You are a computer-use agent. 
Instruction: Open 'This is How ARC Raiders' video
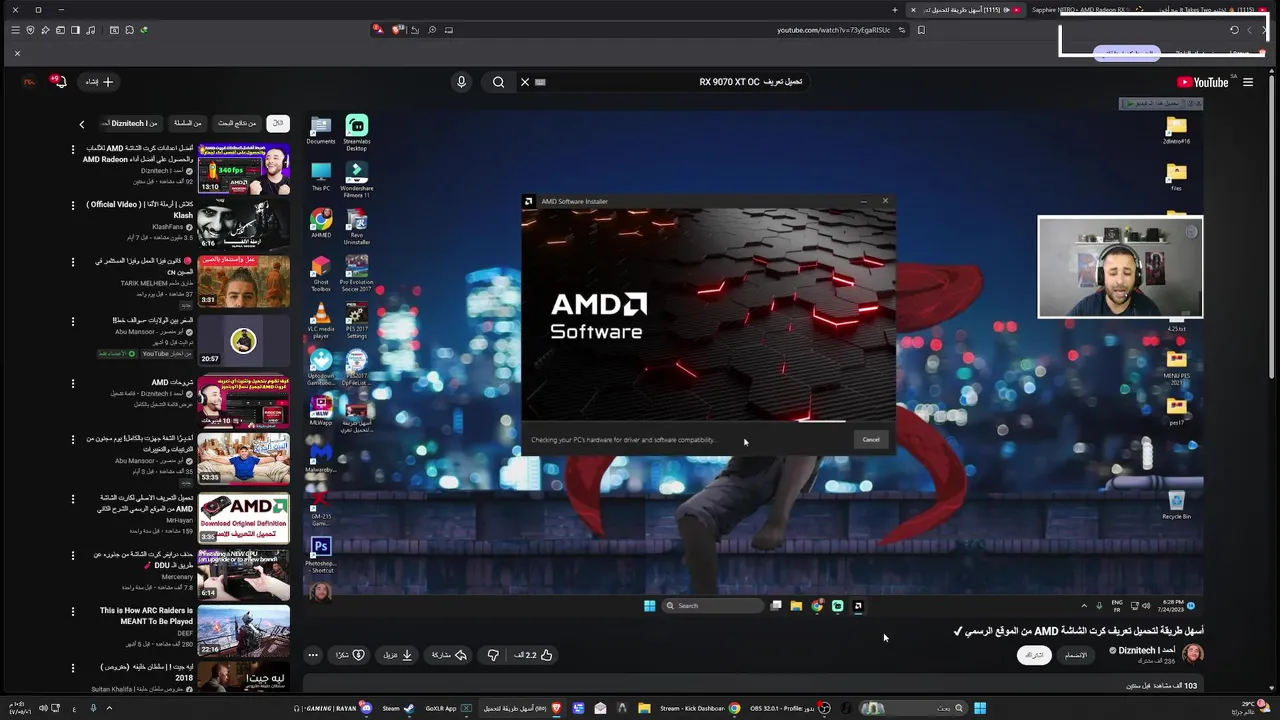pos(244,631)
